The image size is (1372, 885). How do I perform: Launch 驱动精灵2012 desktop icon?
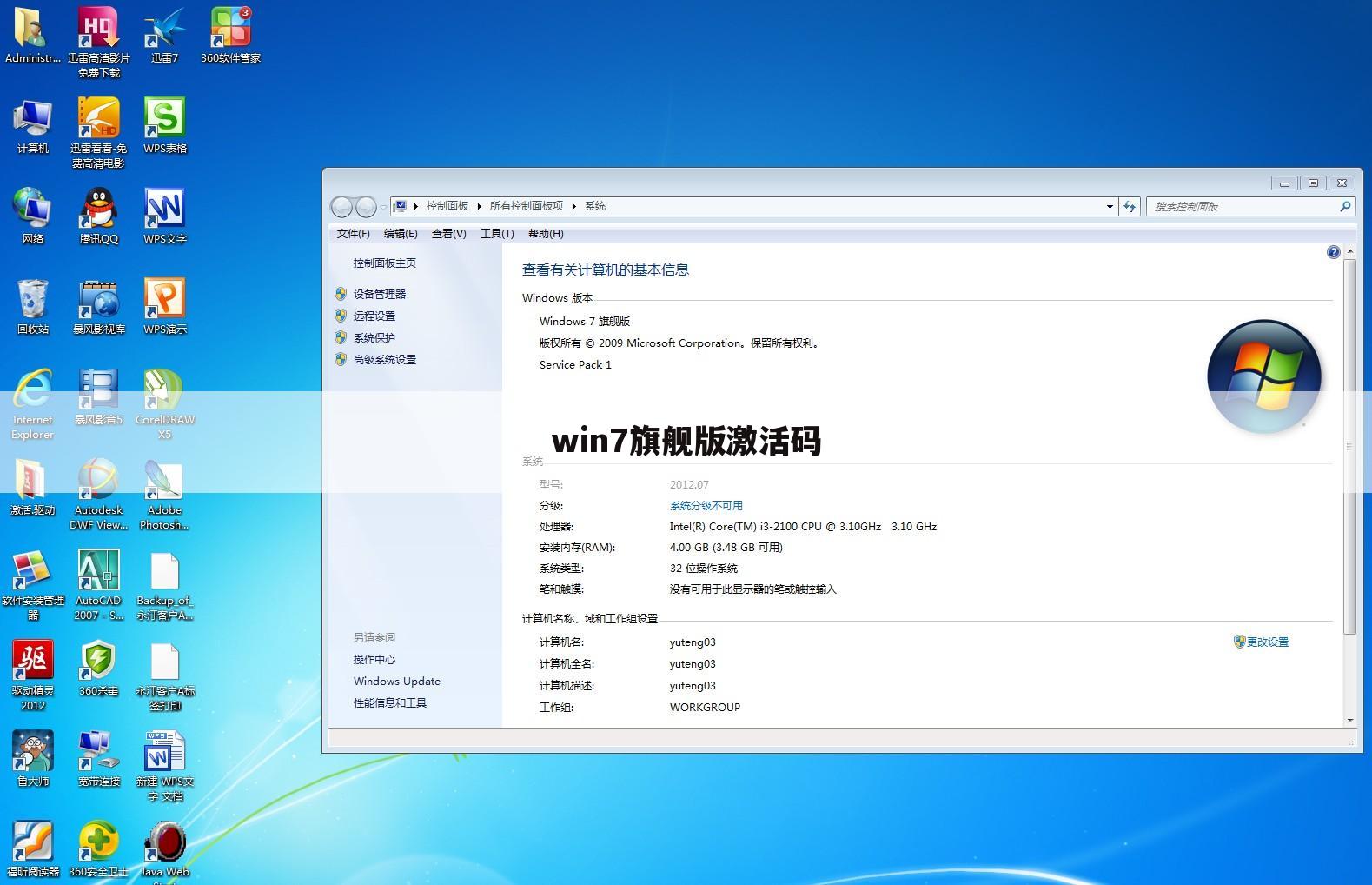coord(32,675)
